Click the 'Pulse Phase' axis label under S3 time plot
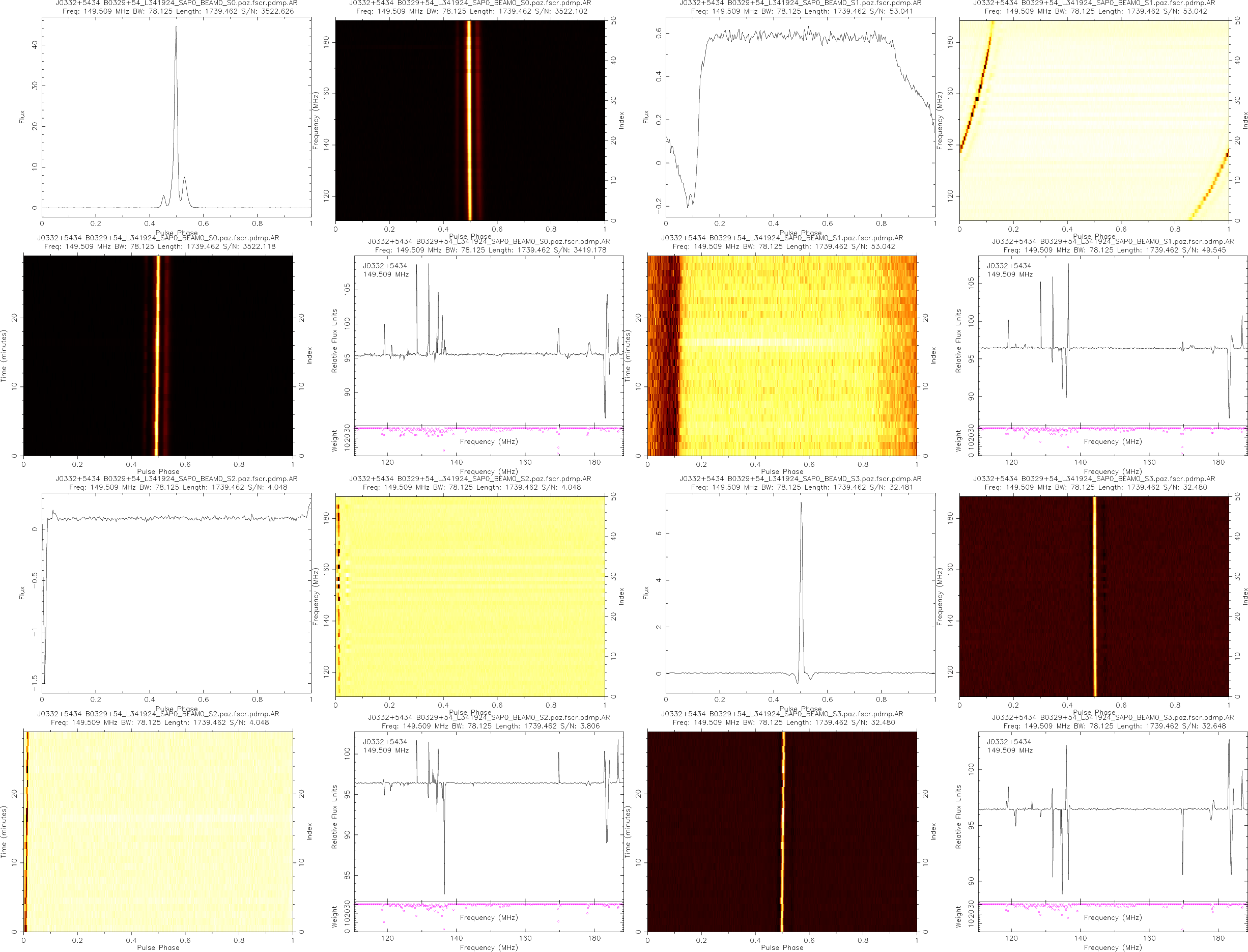Image resolution: width=1248 pixels, height=952 pixels. click(x=782, y=947)
